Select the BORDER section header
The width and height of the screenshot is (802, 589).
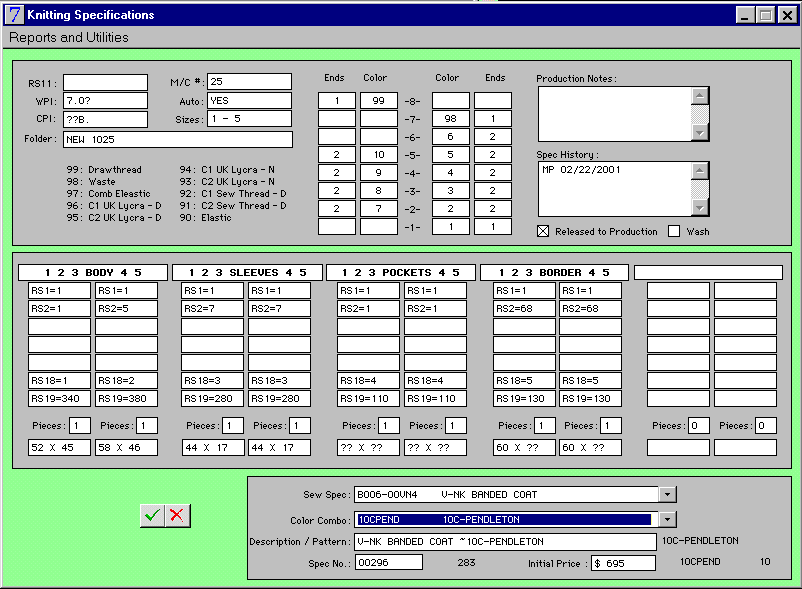pyautogui.click(x=555, y=272)
